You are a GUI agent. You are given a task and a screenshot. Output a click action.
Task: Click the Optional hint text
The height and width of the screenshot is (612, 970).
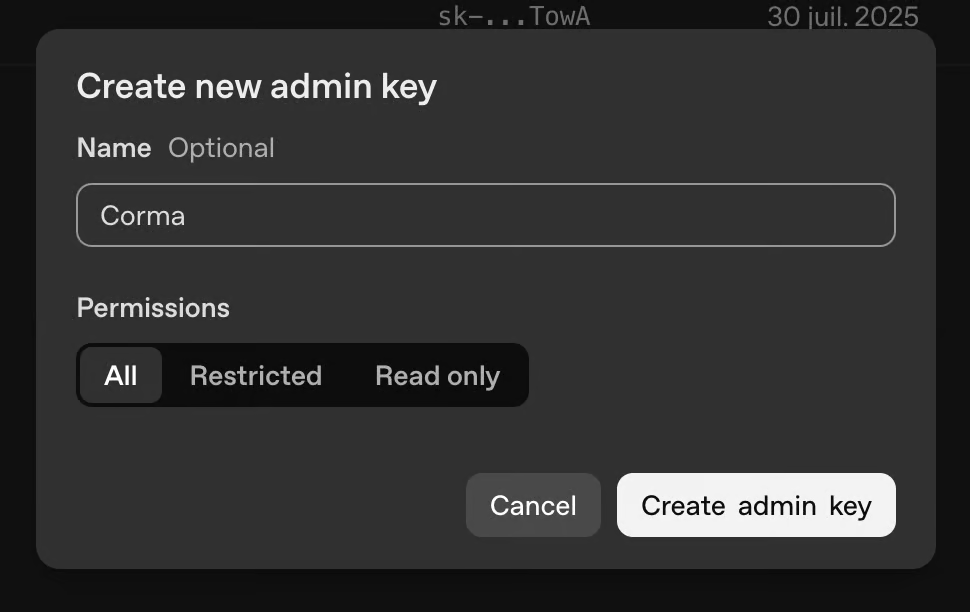[x=221, y=148]
